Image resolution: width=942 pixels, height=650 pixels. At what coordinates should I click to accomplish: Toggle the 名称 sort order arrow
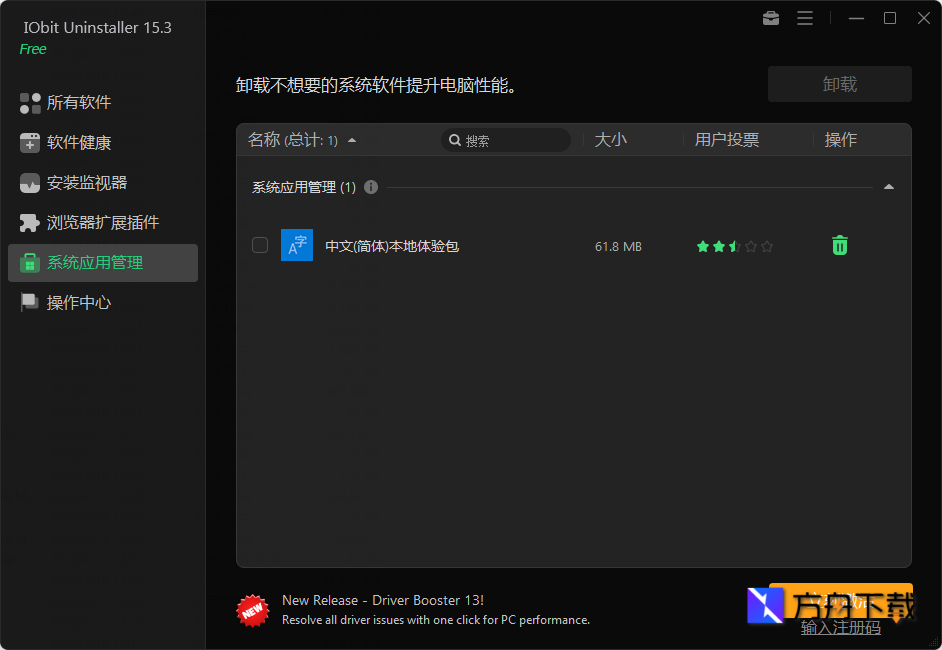click(x=350, y=140)
